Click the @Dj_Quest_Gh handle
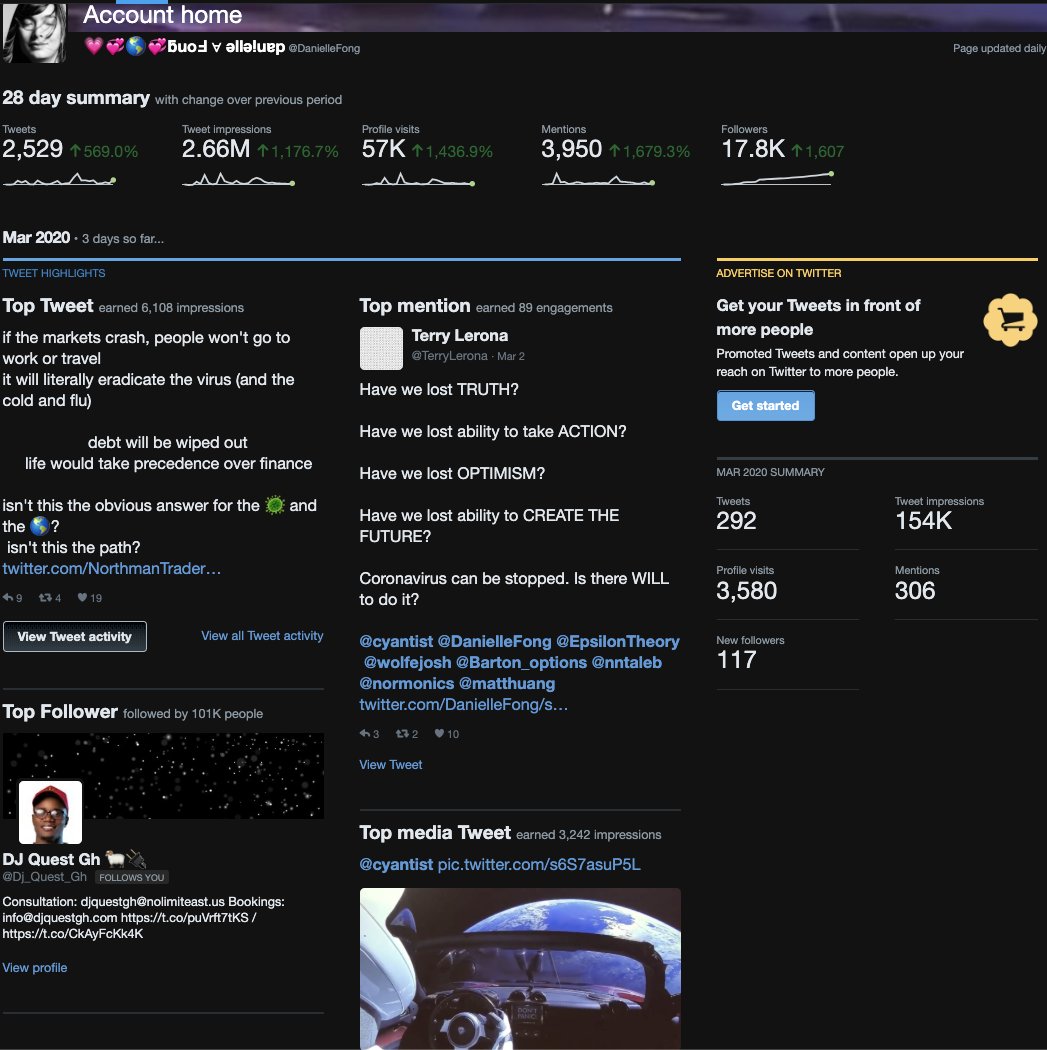Screen dimensions: 1047x1050 (x=44, y=877)
